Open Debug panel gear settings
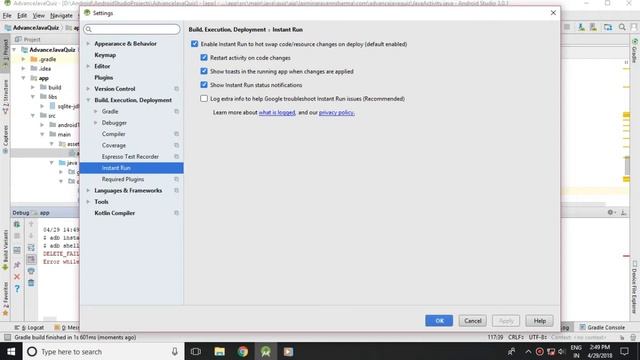Screen dimensions: 640x360 pyautogui.click(x=611, y=212)
